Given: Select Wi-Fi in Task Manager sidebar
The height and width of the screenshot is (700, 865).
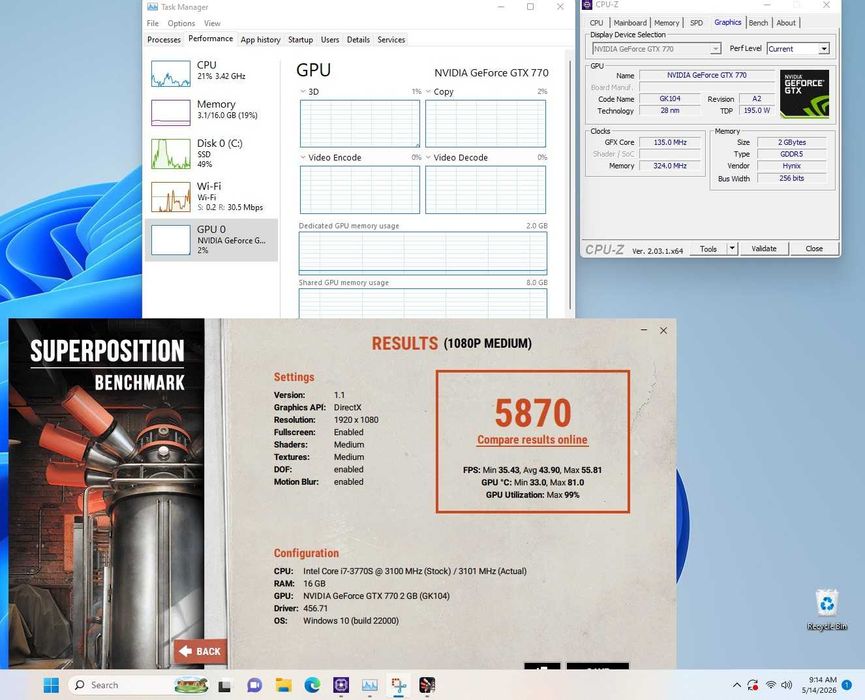Looking at the screenshot, I should click(211, 196).
